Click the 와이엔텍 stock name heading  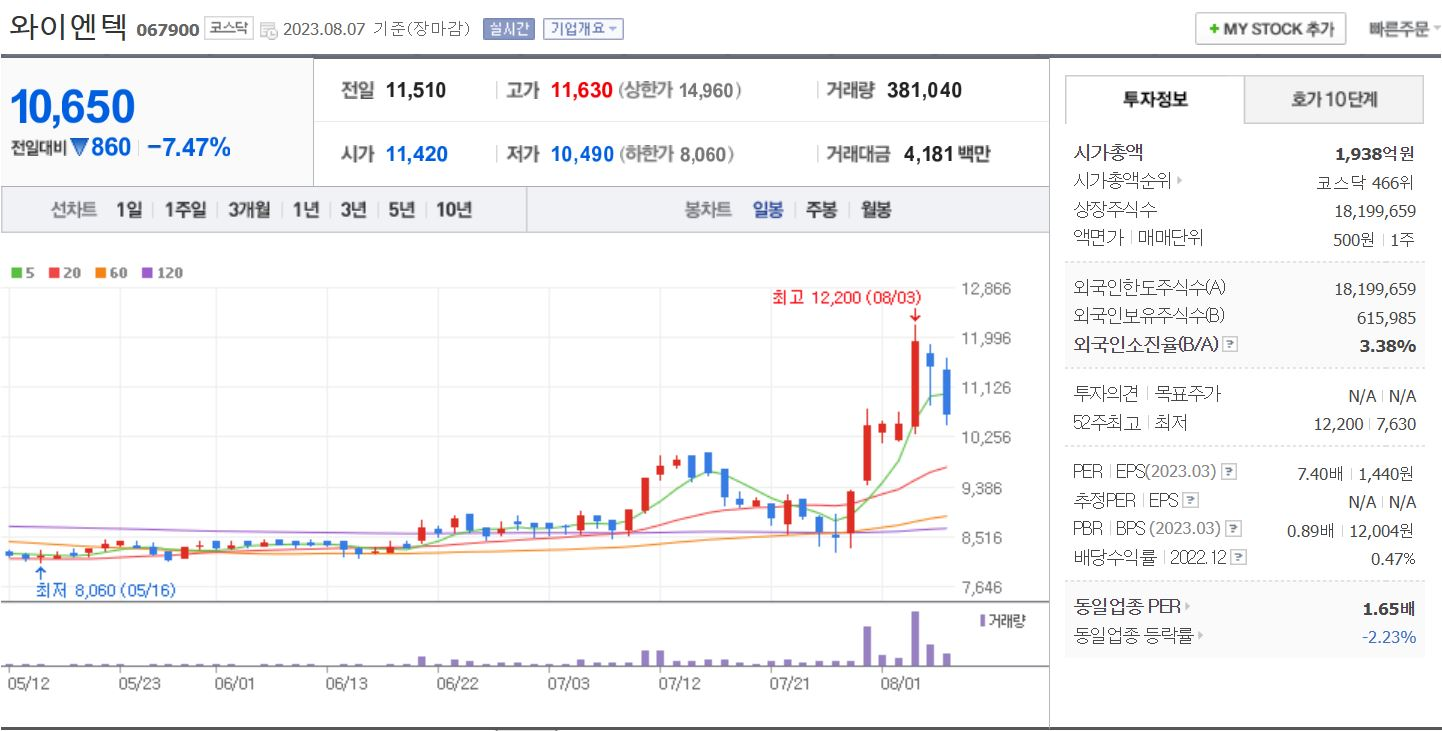[68, 27]
